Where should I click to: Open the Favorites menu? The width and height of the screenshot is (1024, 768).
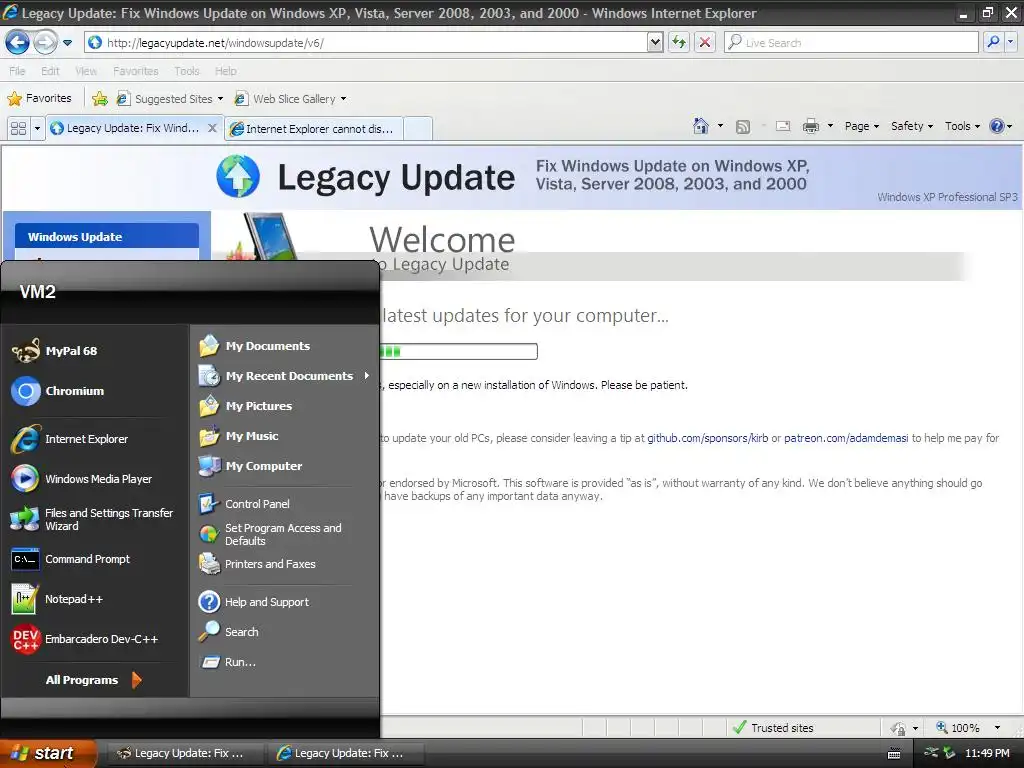[135, 71]
